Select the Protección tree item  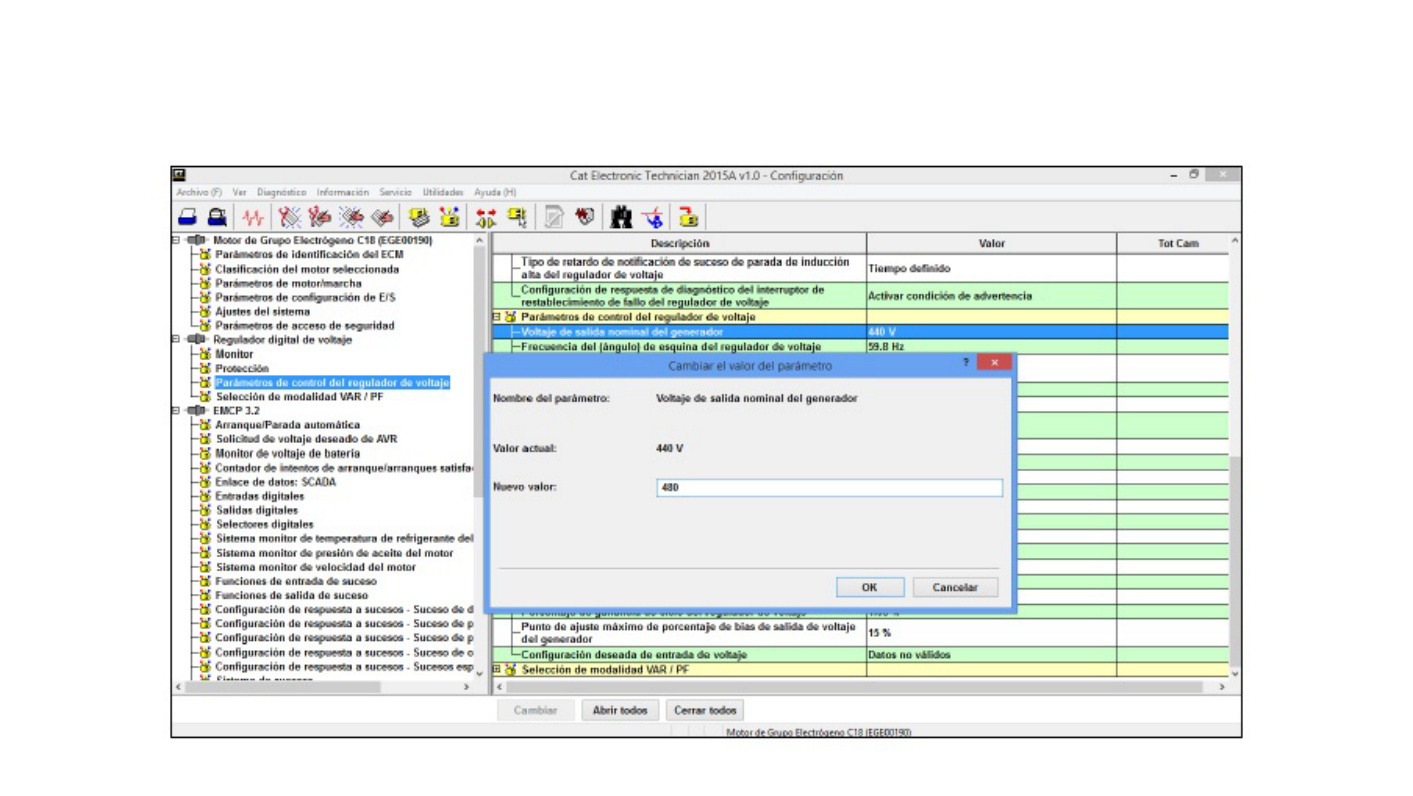pyautogui.click(x=242, y=368)
